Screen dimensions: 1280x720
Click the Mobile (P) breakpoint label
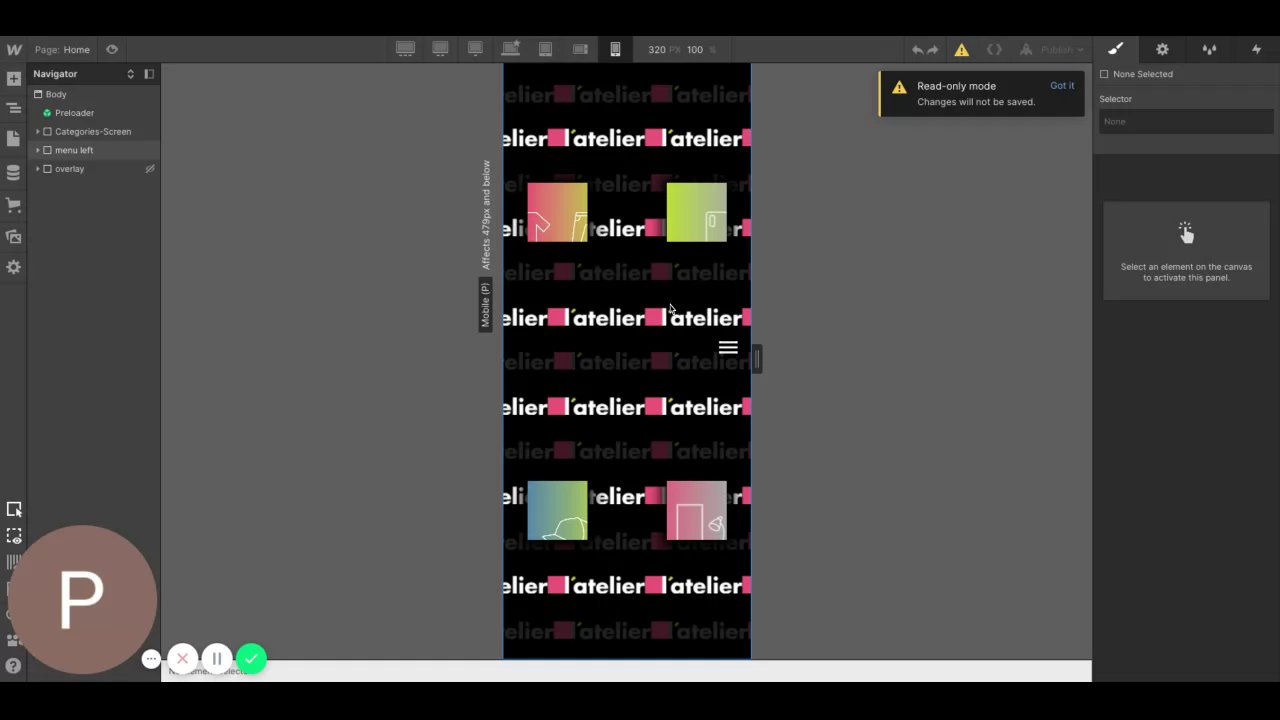[485, 304]
